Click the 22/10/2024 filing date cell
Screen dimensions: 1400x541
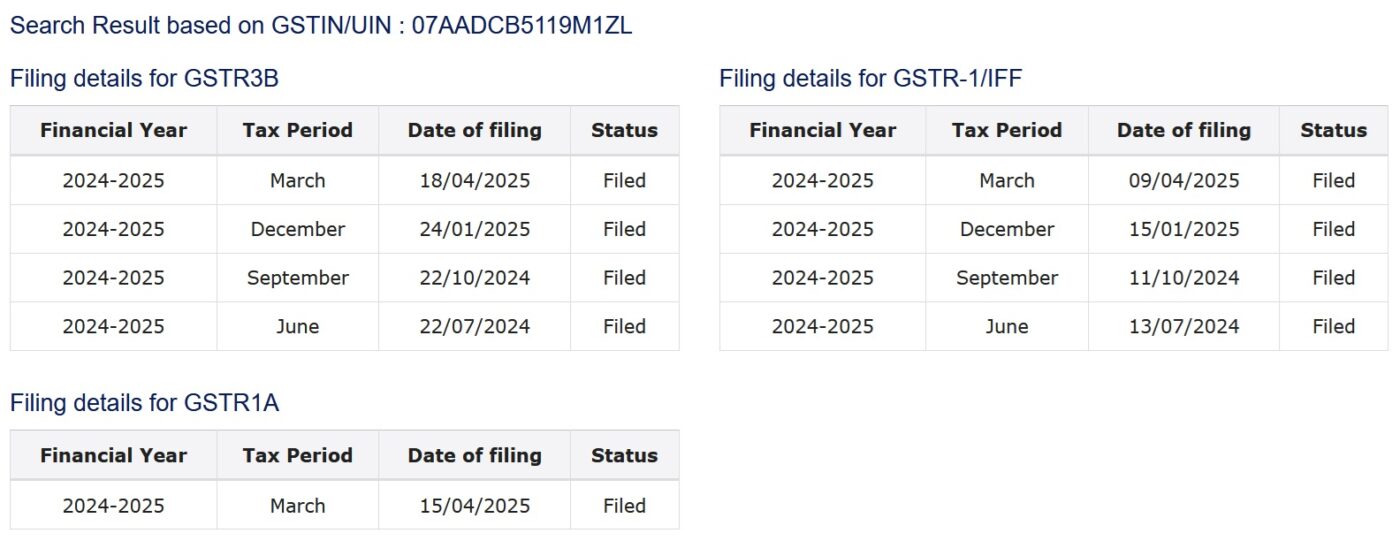click(474, 278)
